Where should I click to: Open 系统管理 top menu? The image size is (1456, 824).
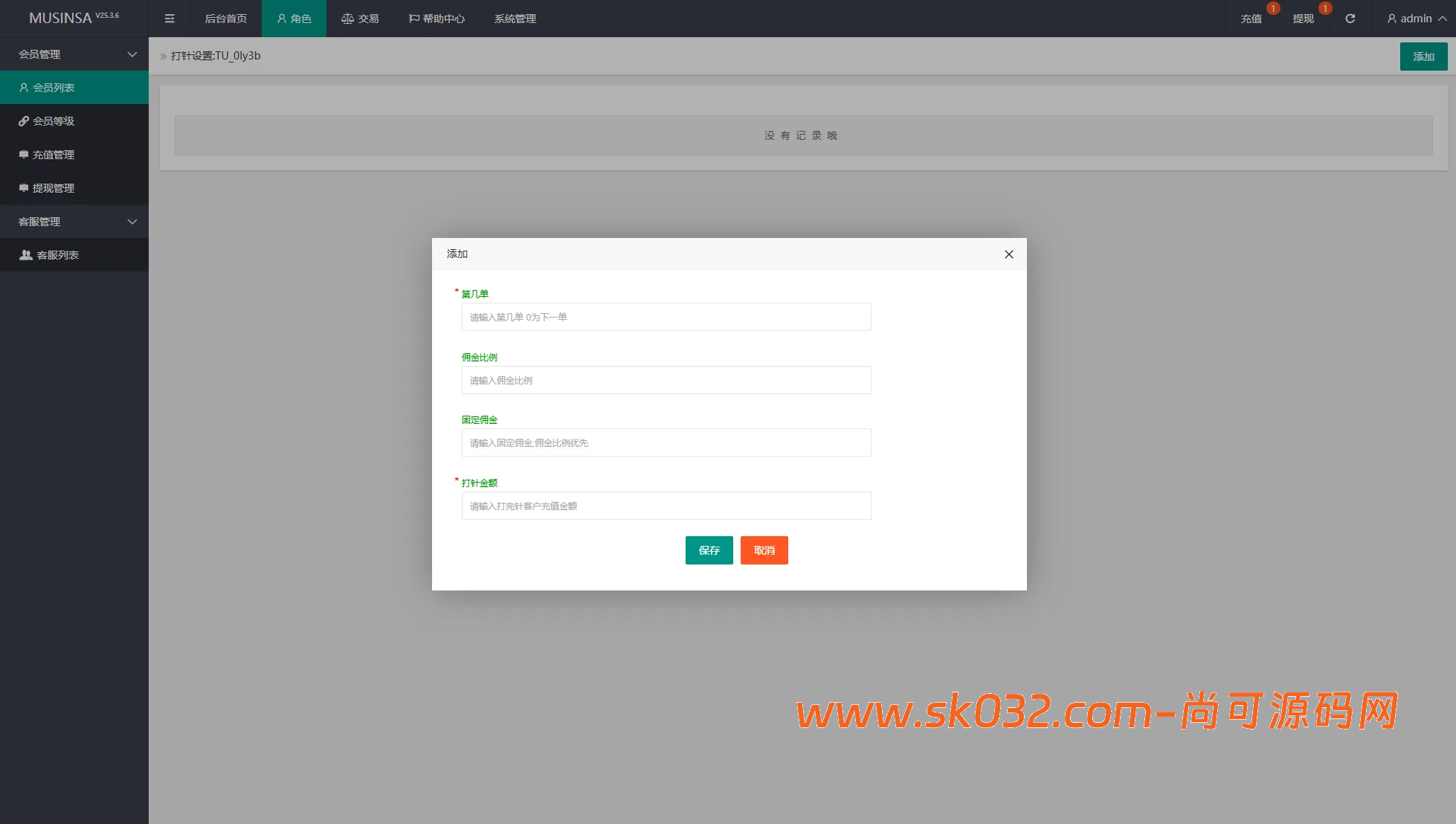click(x=515, y=19)
